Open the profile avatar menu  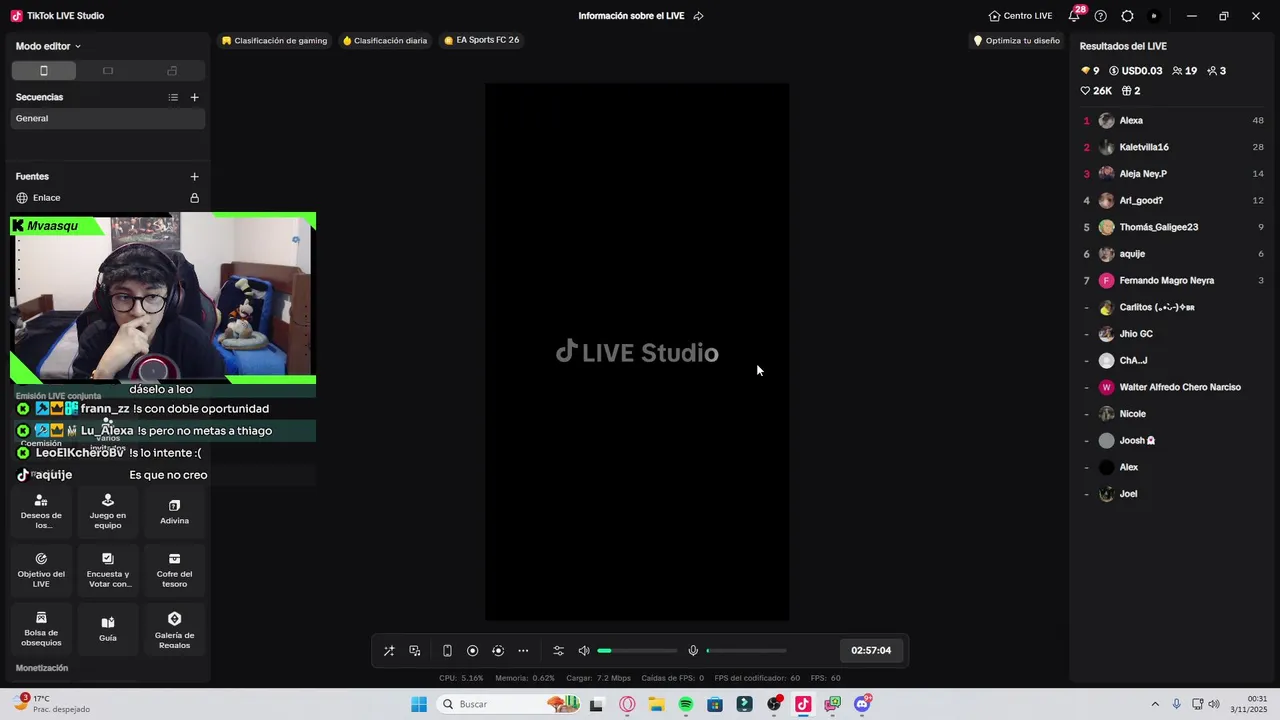(x=1154, y=16)
